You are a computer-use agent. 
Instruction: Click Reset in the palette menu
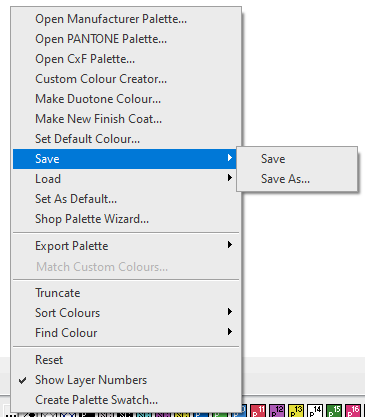[x=126, y=360]
